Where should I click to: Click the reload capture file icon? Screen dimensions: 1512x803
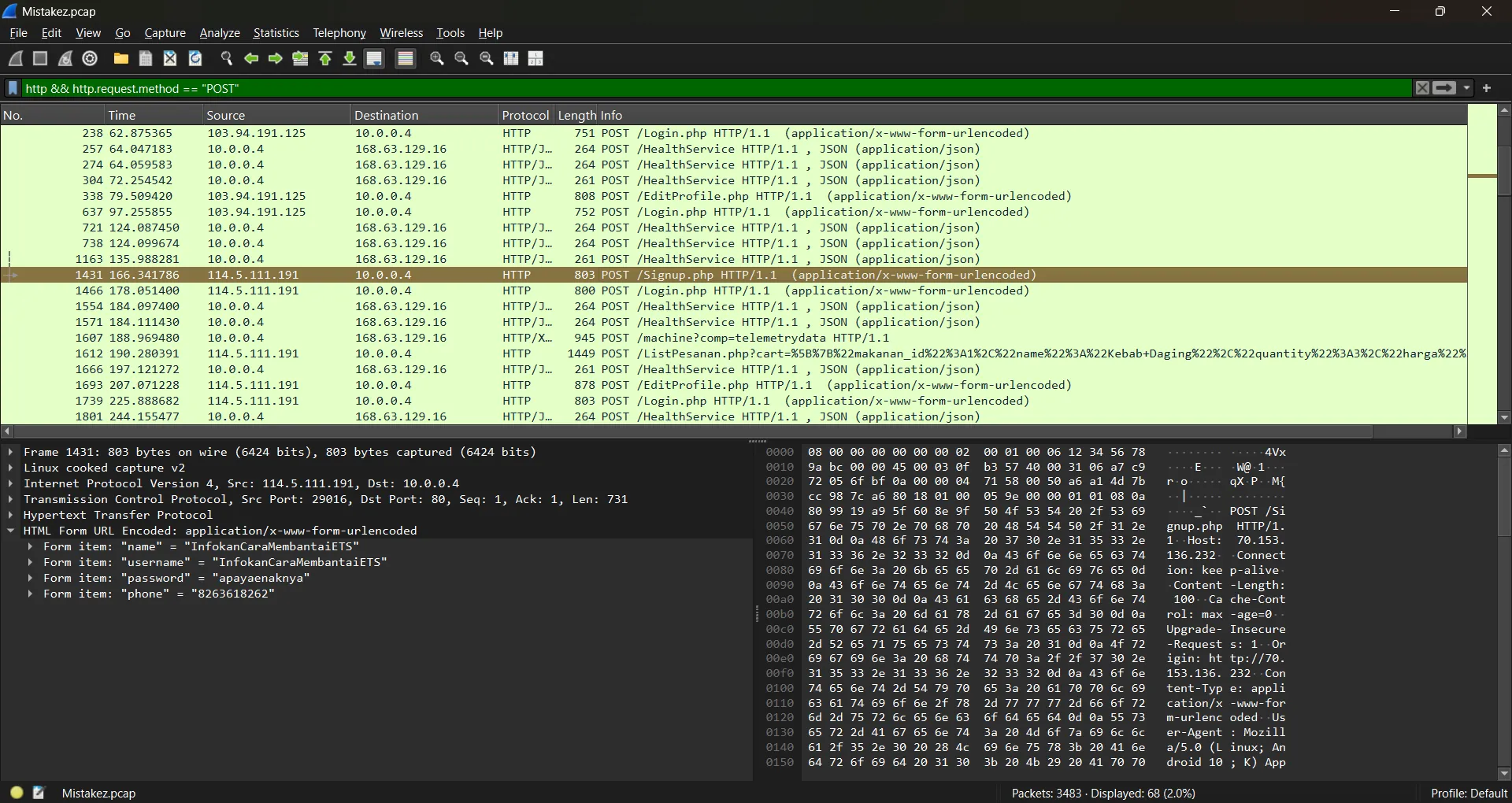point(195,58)
